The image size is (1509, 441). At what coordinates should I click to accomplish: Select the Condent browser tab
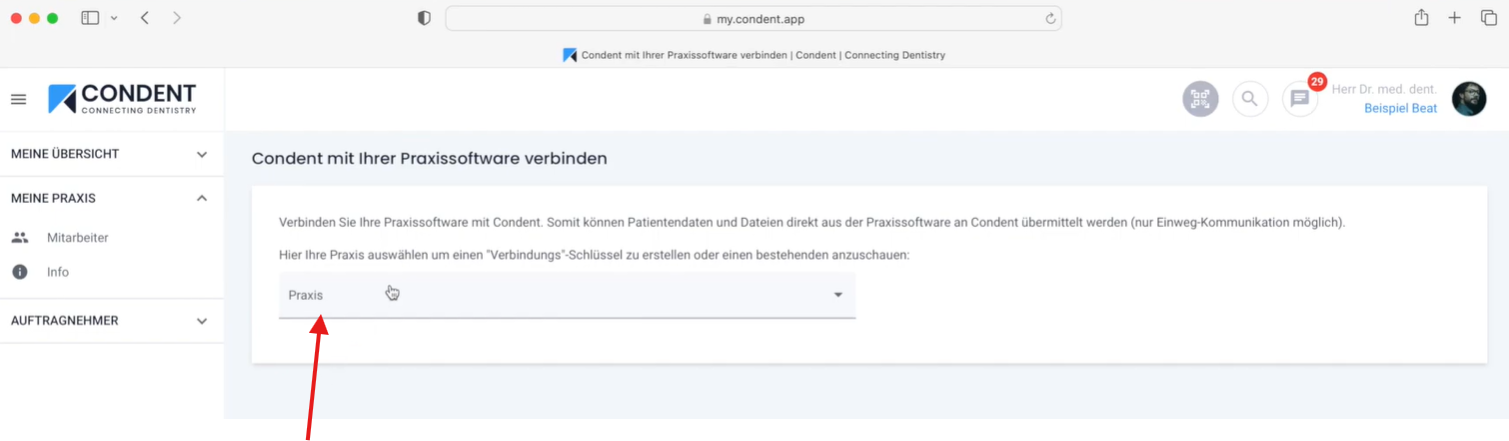754,55
